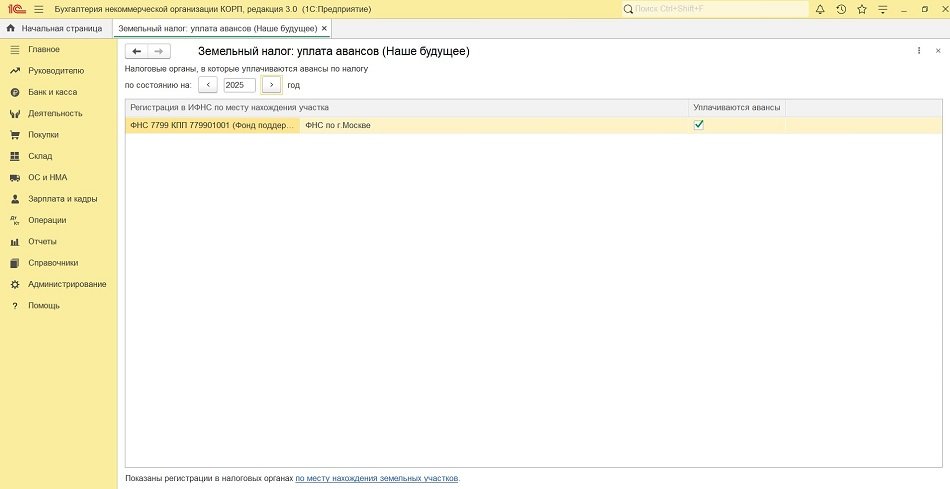Step to the next year

[x=271, y=85]
